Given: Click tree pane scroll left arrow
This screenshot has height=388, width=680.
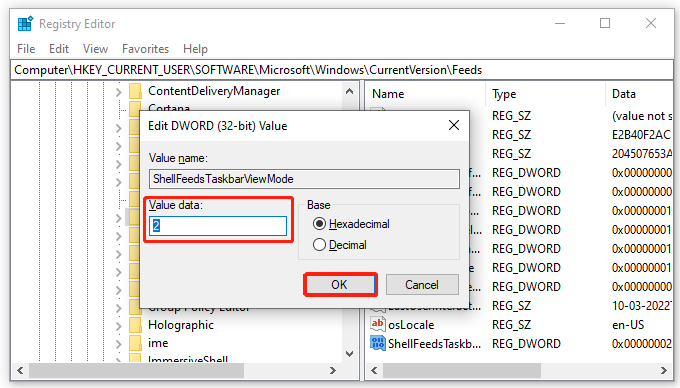Looking at the screenshot, I should (x=20, y=371).
